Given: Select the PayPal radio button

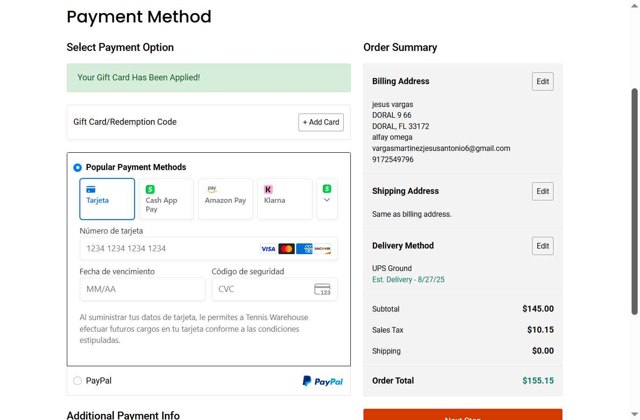Looking at the screenshot, I should tap(78, 381).
